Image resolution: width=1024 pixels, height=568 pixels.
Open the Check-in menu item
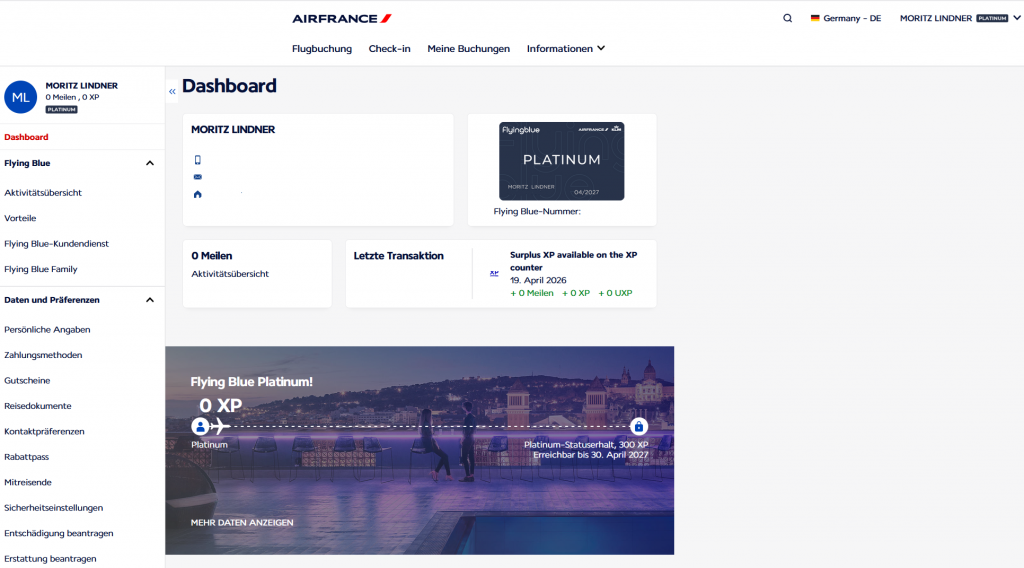click(389, 48)
